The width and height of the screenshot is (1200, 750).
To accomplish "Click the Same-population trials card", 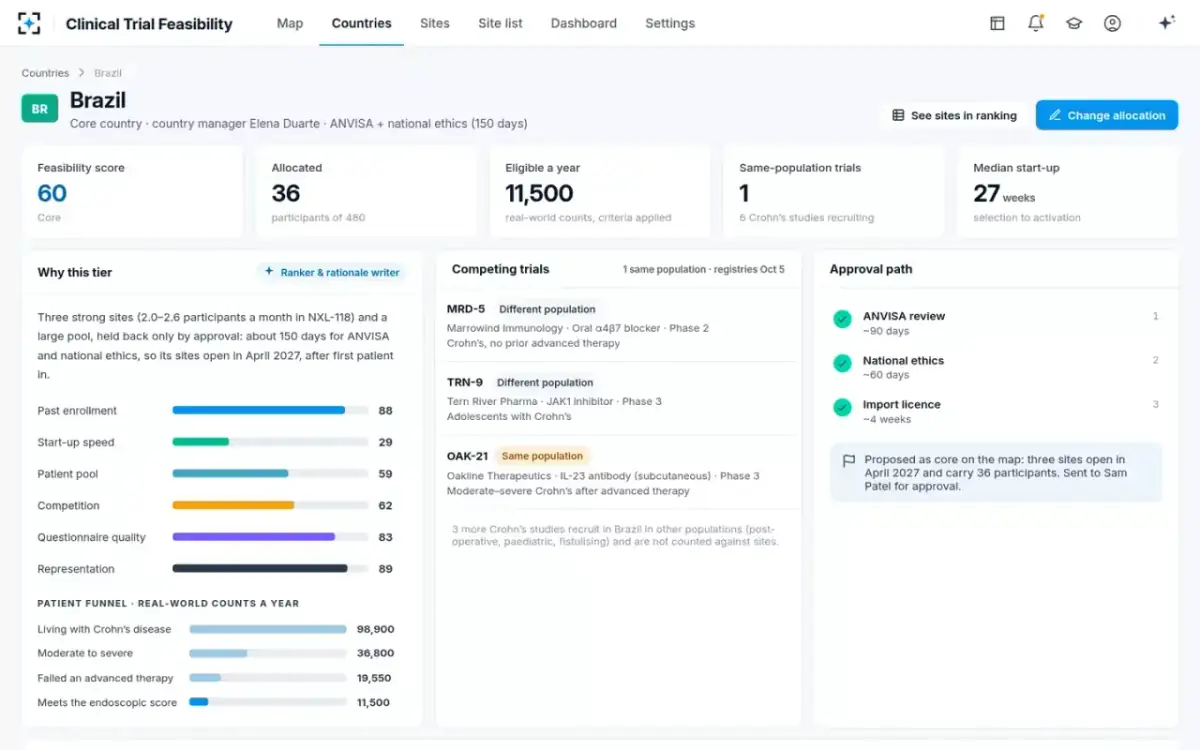I will [x=834, y=192].
